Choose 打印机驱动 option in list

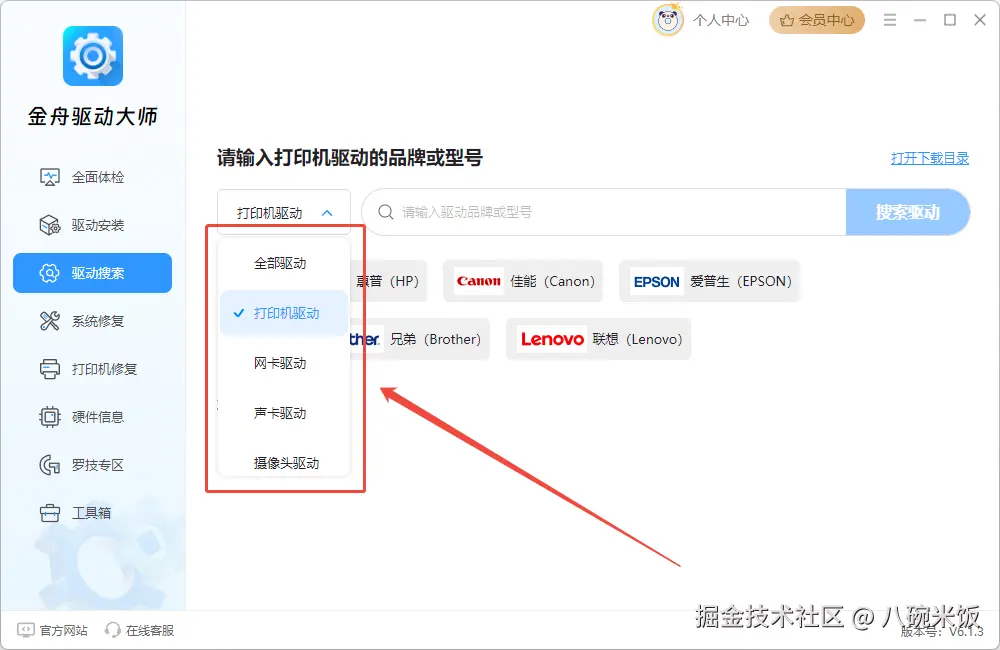point(284,313)
